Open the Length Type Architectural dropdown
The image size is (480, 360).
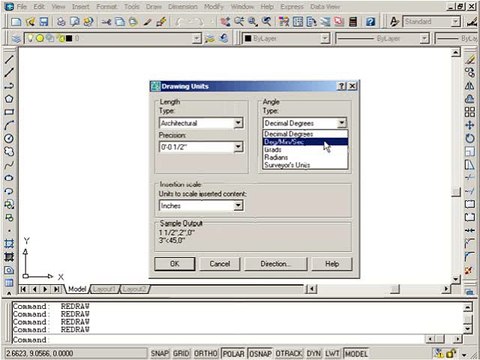[238, 123]
